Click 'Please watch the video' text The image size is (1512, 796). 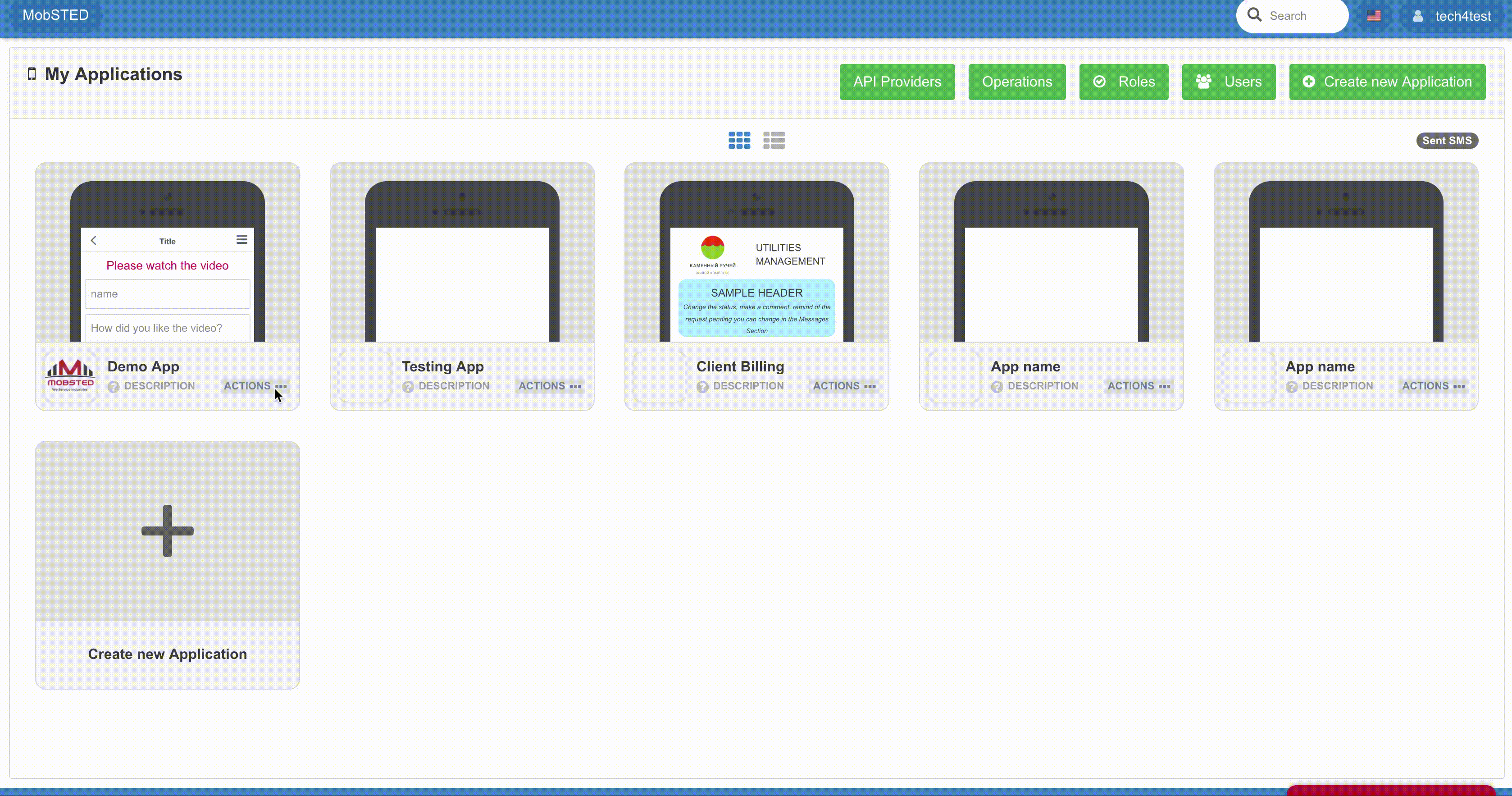pos(167,265)
